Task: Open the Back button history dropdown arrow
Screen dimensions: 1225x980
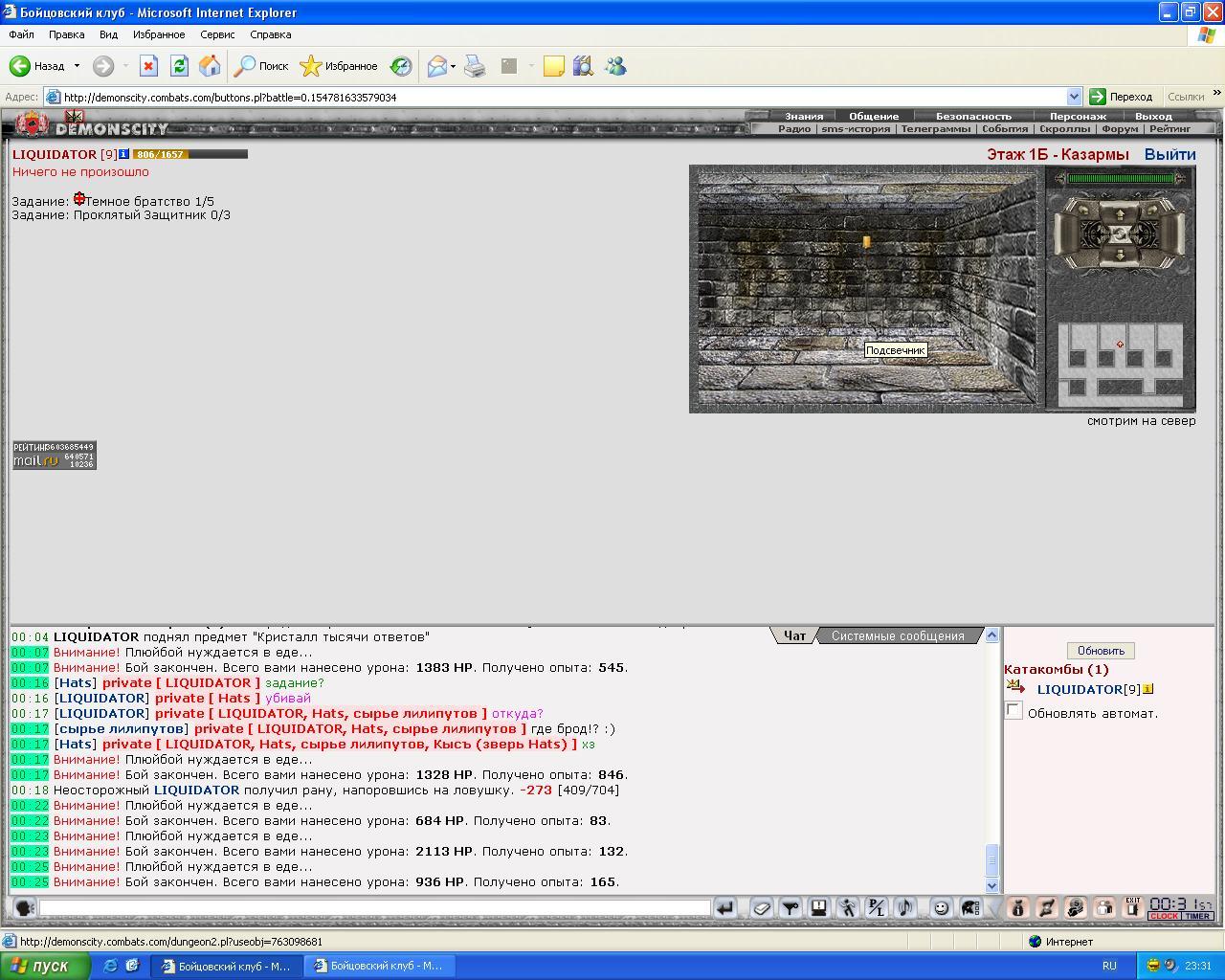Action: [77, 66]
